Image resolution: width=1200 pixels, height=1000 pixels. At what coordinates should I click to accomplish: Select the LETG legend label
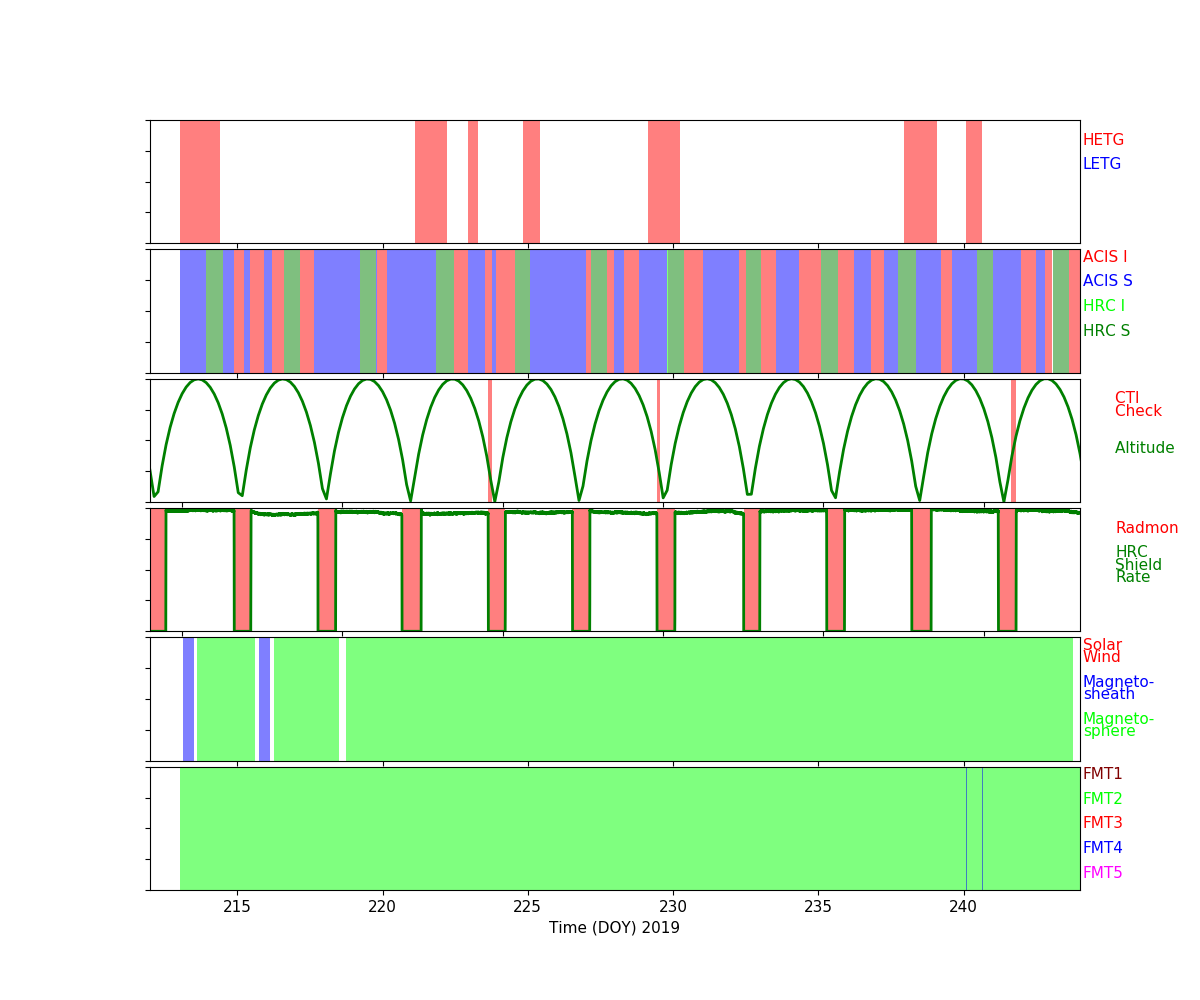[x=1101, y=164]
